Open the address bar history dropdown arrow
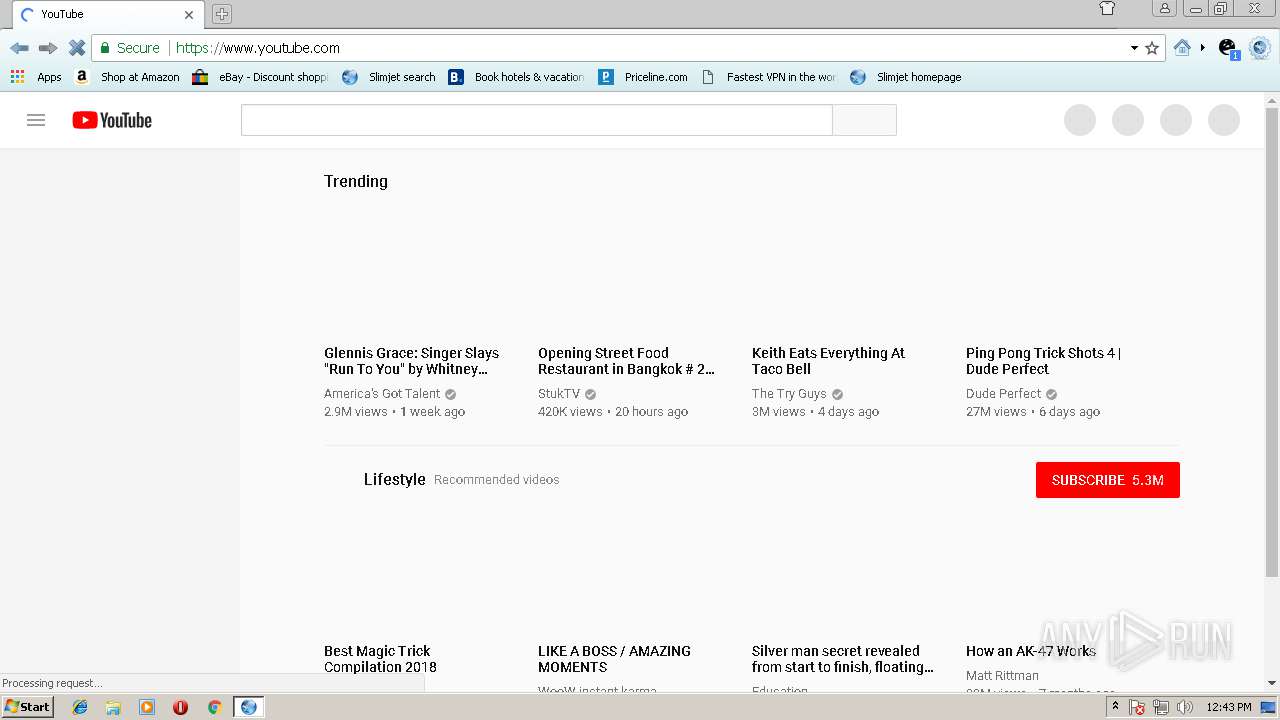Viewport: 1280px width, 720px height. (1134, 48)
